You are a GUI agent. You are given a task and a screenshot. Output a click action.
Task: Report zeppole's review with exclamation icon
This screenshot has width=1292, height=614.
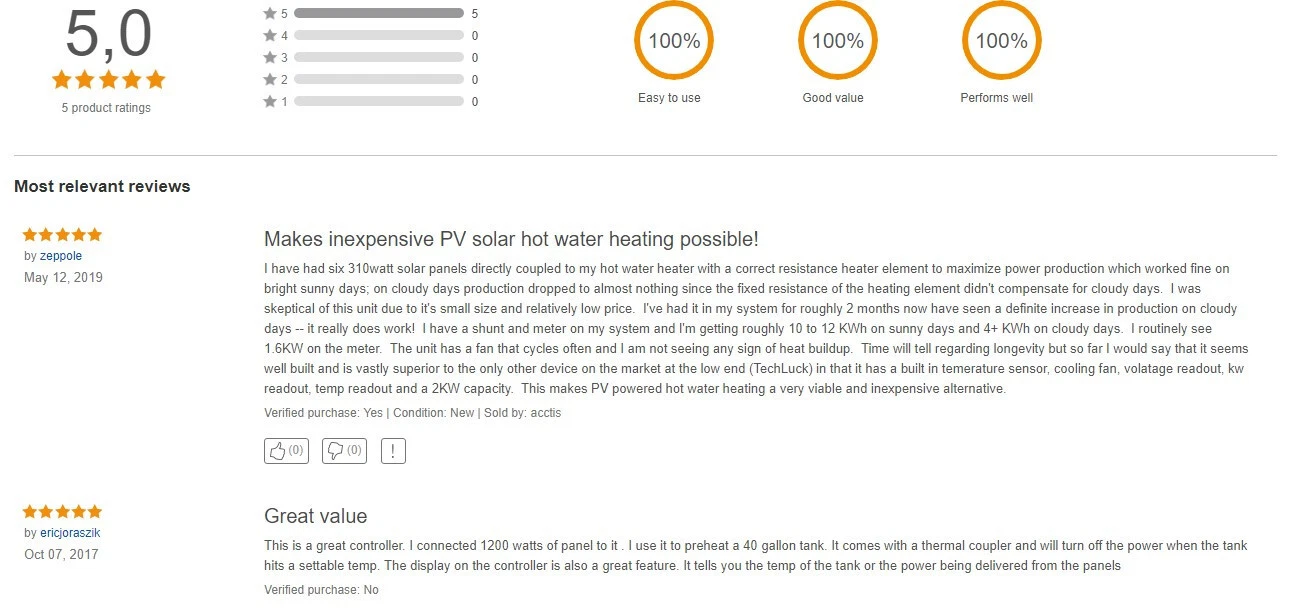click(x=393, y=451)
